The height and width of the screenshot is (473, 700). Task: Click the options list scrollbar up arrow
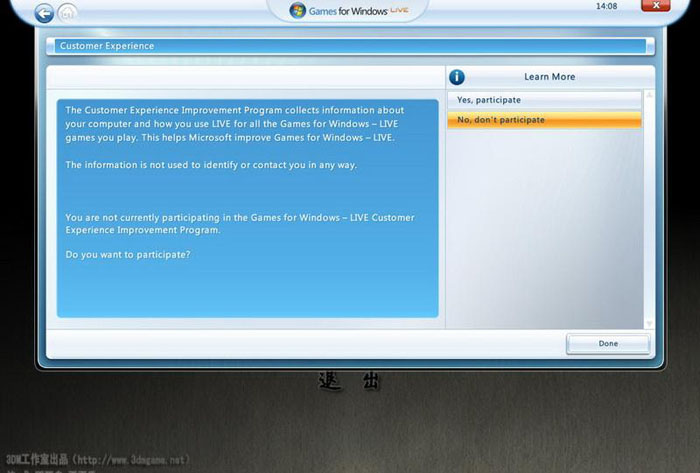point(649,95)
